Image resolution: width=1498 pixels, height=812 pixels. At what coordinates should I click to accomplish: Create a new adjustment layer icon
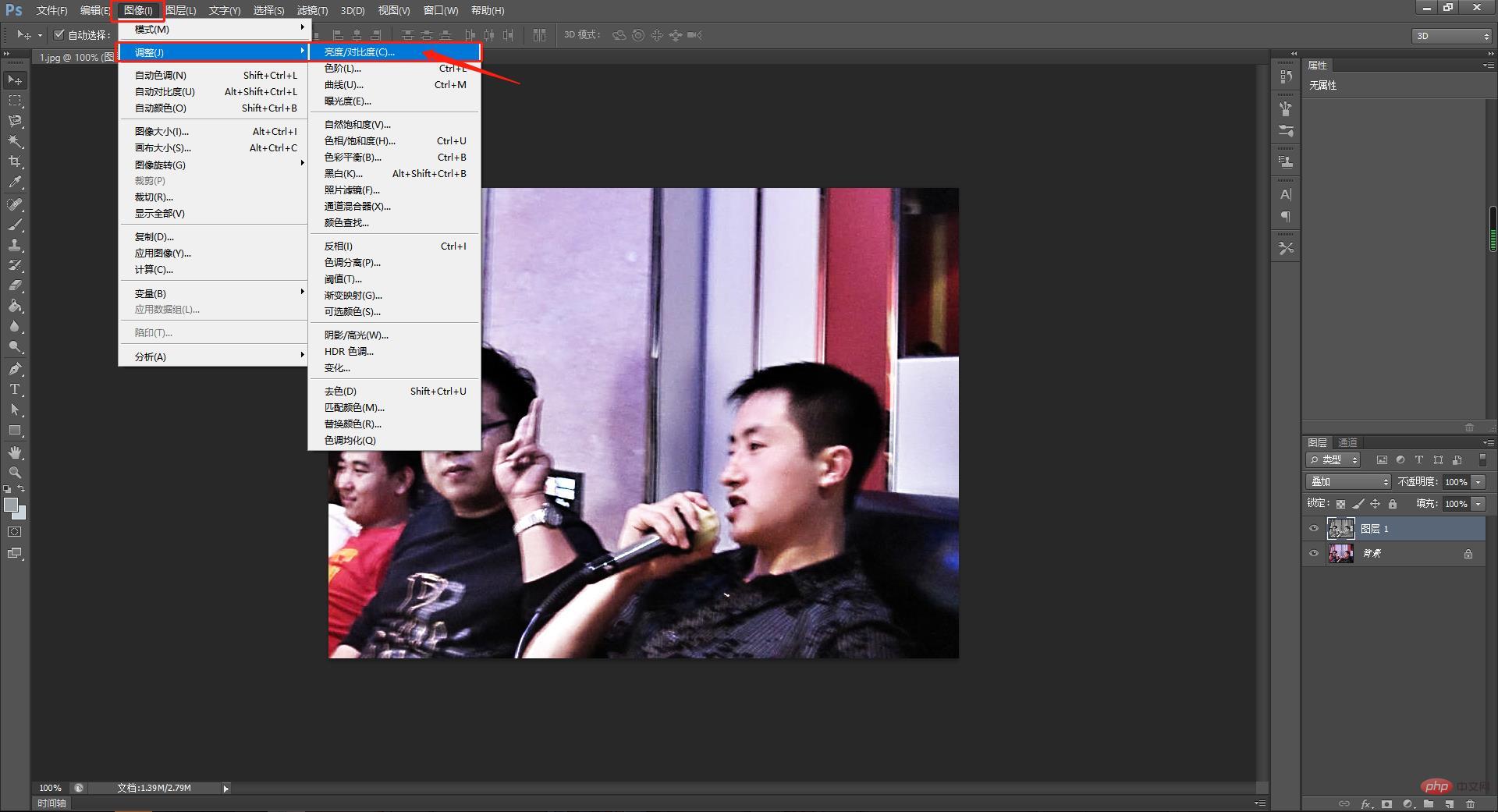point(1407,804)
